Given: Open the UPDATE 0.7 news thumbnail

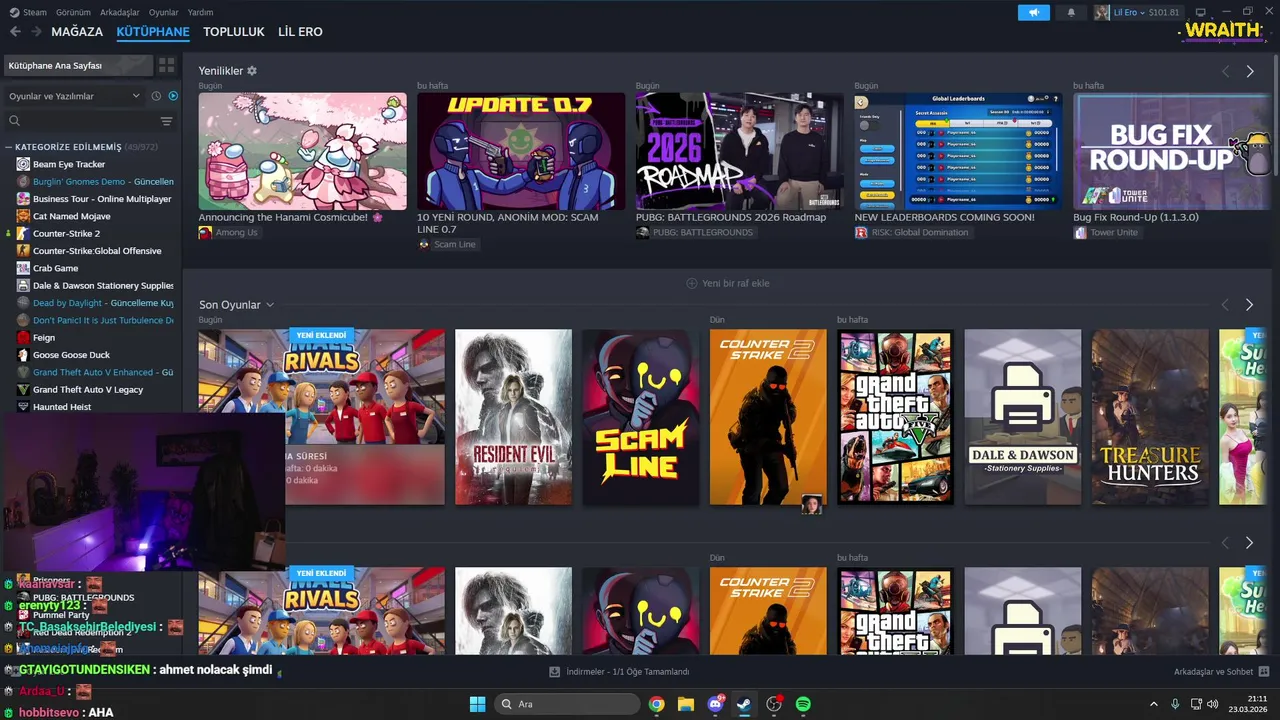Looking at the screenshot, I should click(x=521, y=152).
